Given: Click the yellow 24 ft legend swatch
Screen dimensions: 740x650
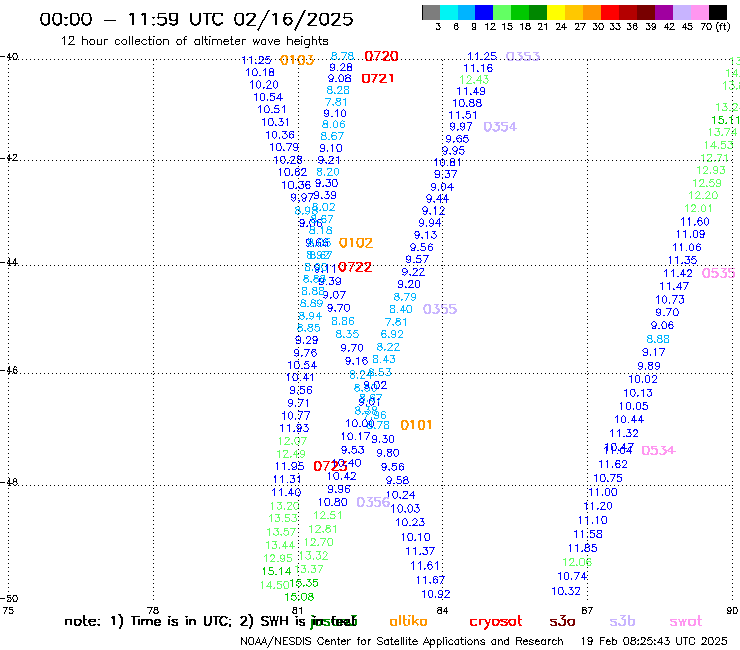Looking at the screenshot, I should [x=555, y=12].
